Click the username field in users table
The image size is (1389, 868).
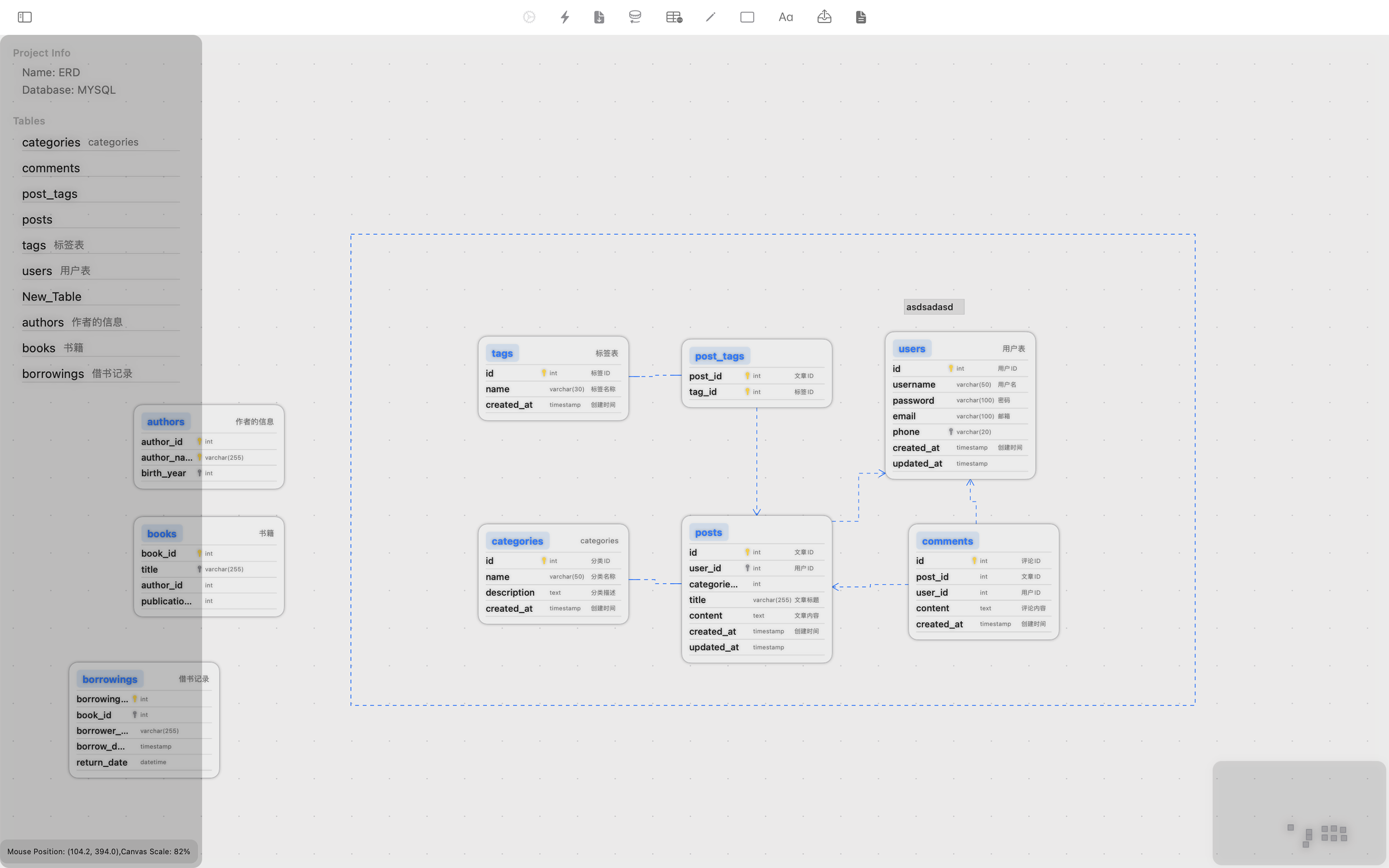click(x=960, y=385)
